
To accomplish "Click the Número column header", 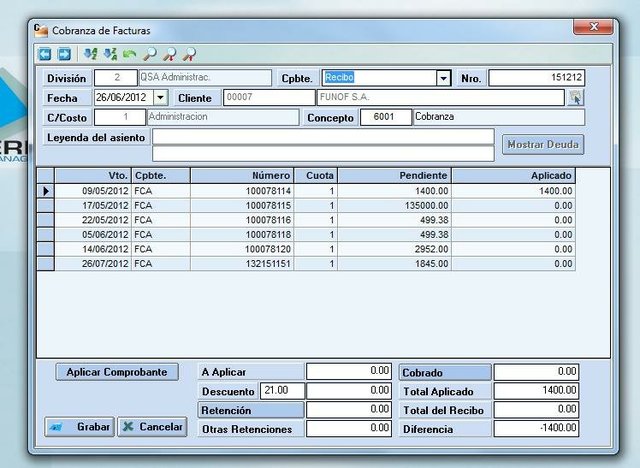I will click(242, 176).
